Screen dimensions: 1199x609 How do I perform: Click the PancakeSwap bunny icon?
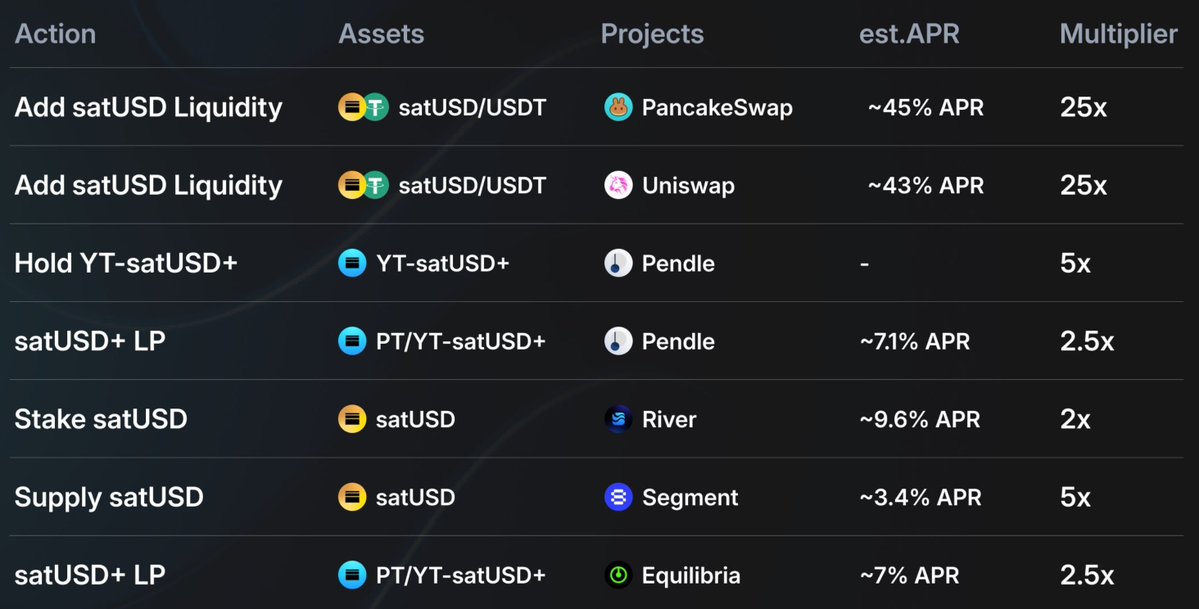(x=619, y=108)
